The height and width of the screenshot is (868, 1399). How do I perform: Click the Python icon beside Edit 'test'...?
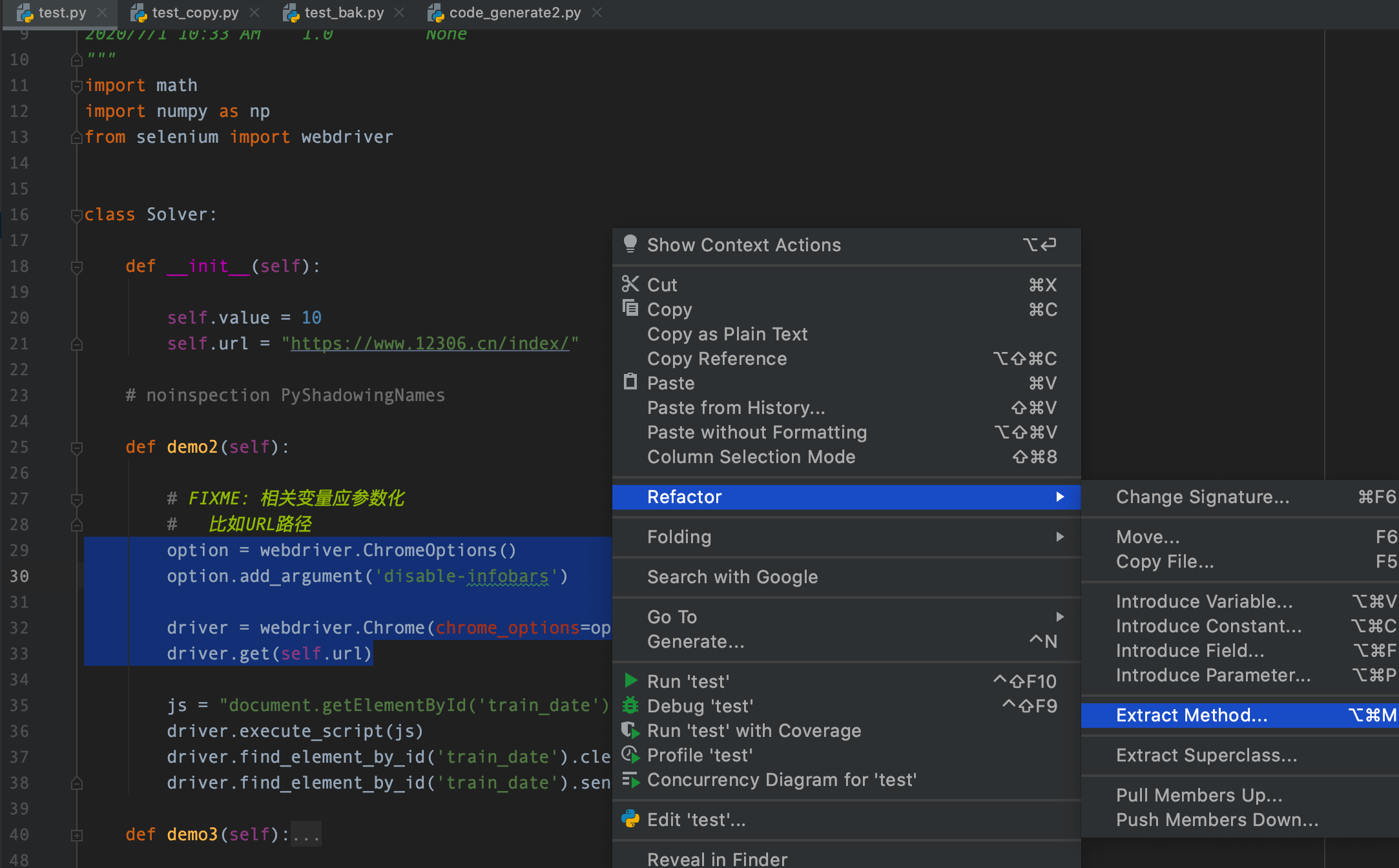(x=630, y=819)
